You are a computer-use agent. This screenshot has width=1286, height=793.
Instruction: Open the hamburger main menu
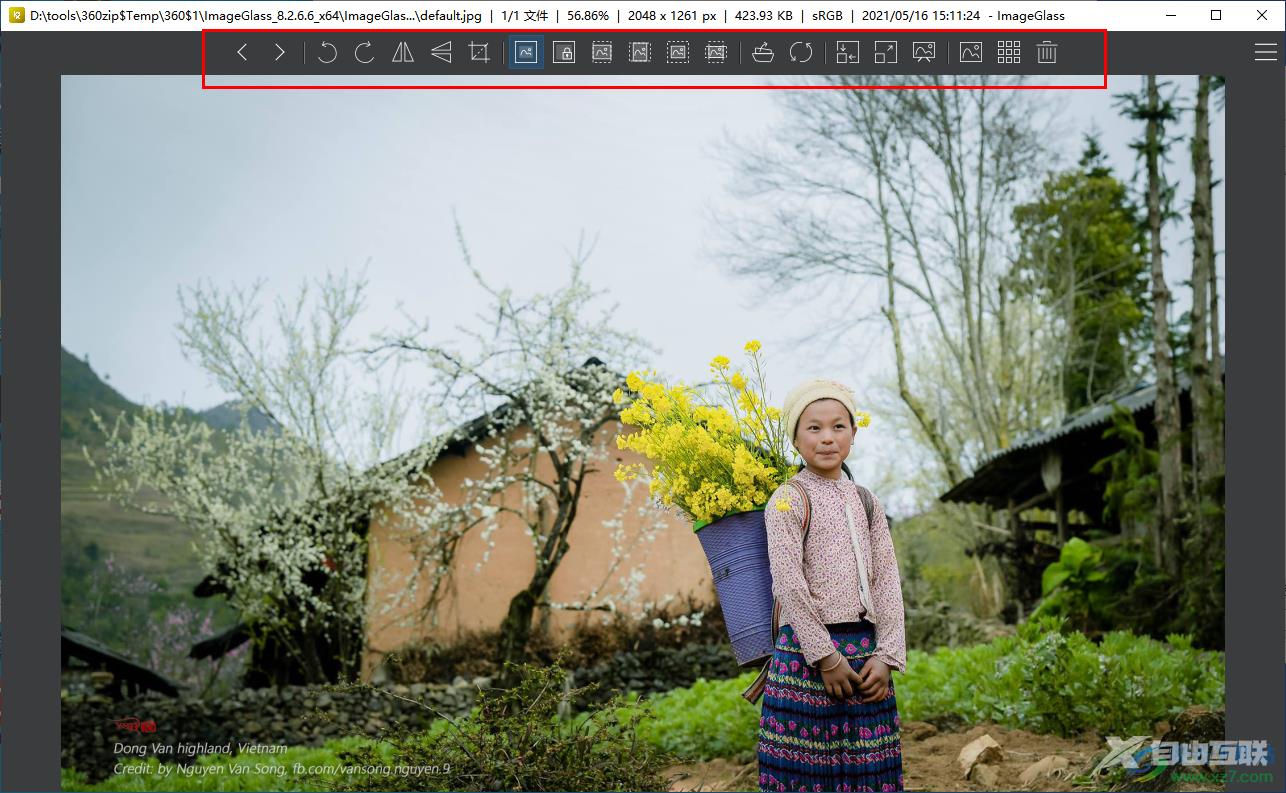1265,53
